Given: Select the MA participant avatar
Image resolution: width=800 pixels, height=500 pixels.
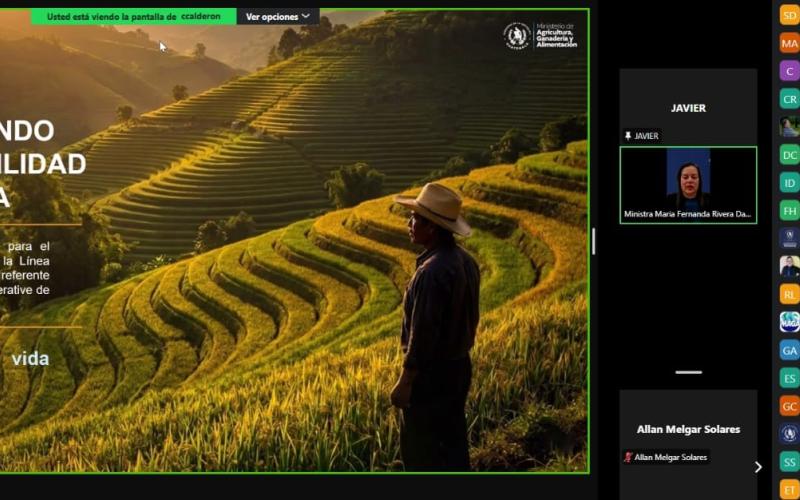Looking at the screenshot, I should coord(789,43).
